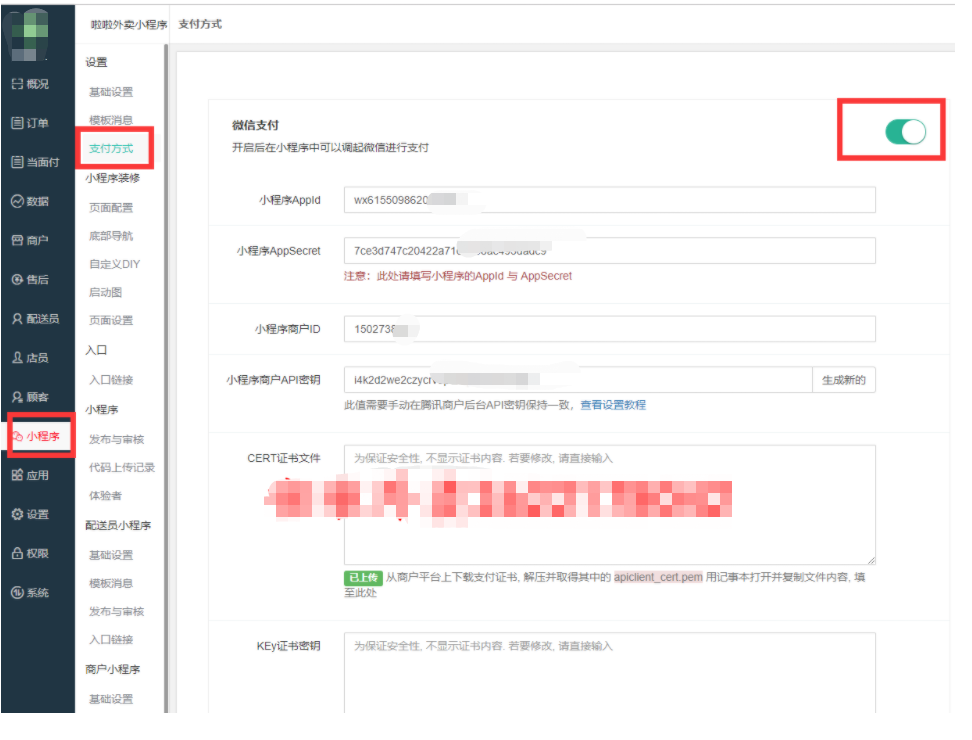
Task: Open the 顾客 customer icon
Action: click(17, 397)
